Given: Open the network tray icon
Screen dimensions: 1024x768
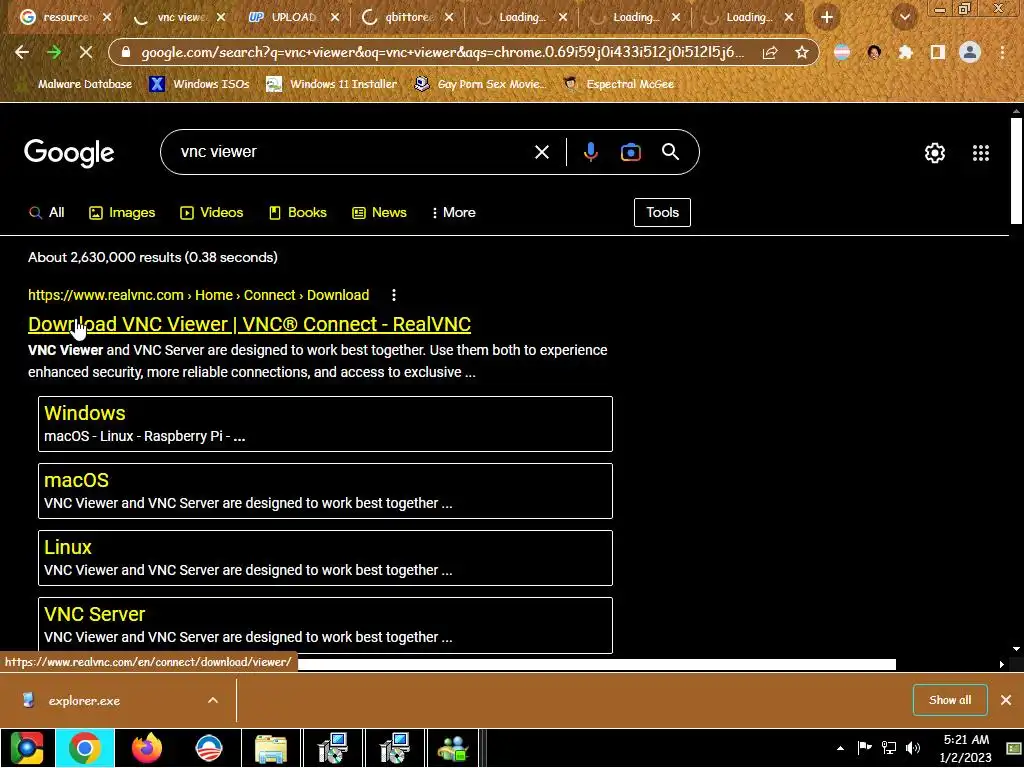Looking at the screenshot, I should coord(889,748).
